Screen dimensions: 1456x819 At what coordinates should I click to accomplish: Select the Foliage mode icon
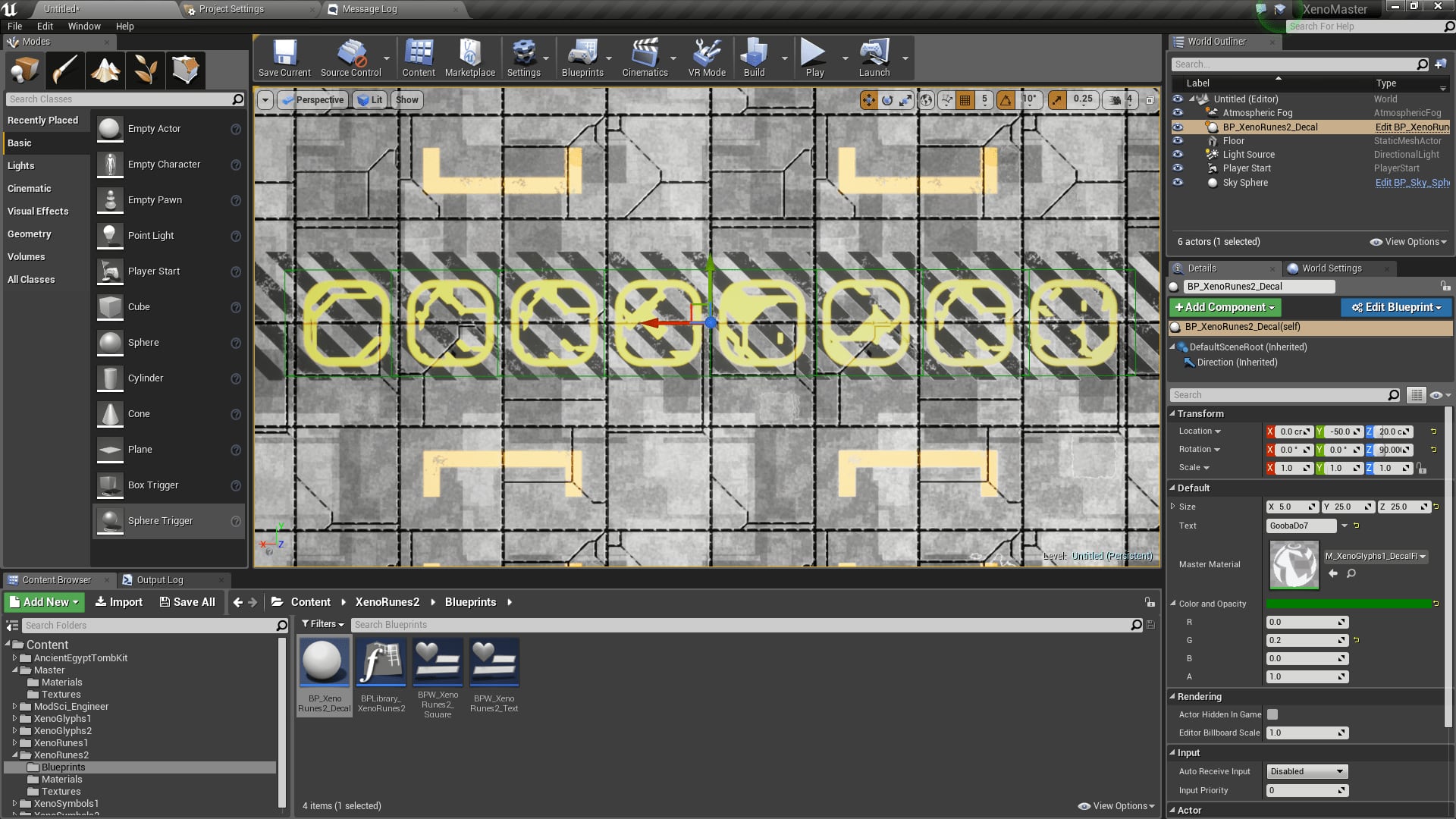(145, 70)
